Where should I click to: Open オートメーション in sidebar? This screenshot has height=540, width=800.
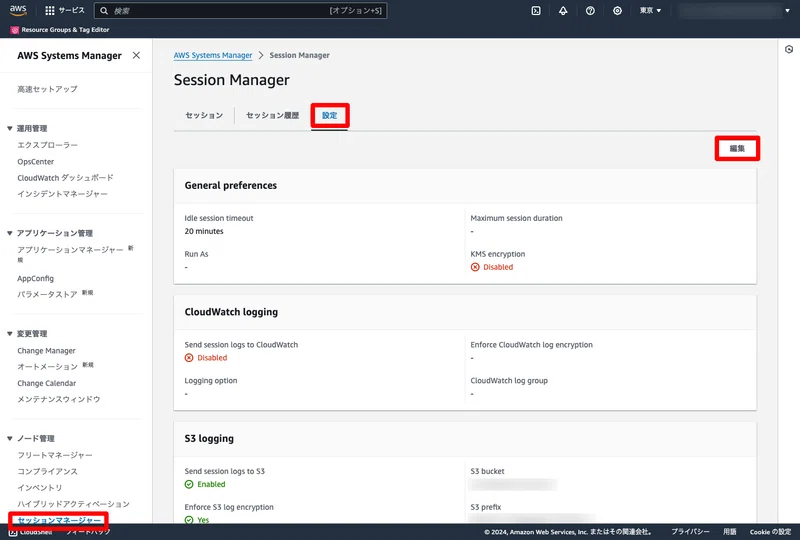click(47, 367)
